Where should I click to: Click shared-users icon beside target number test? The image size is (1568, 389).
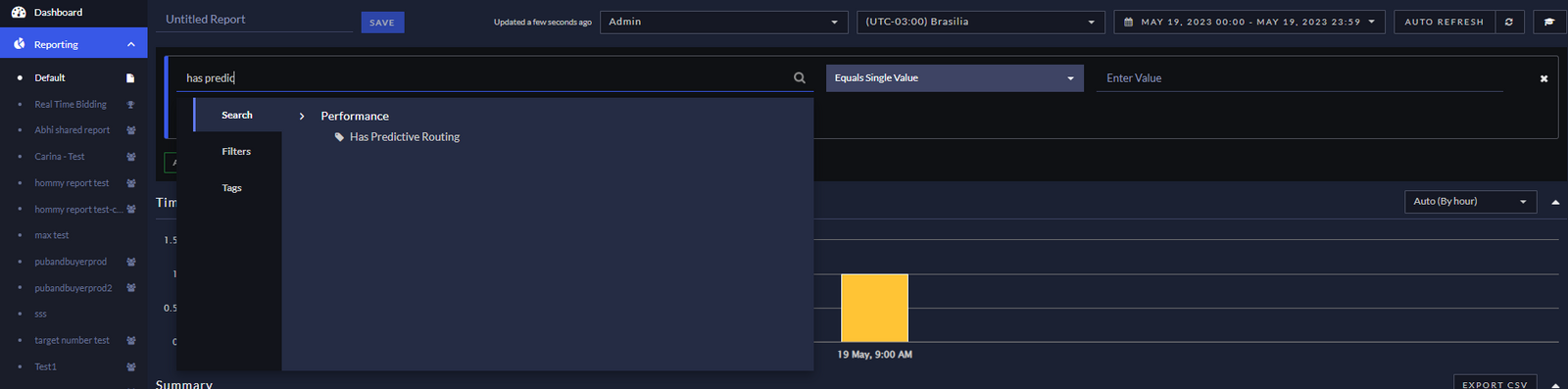(x=131, y=341)
